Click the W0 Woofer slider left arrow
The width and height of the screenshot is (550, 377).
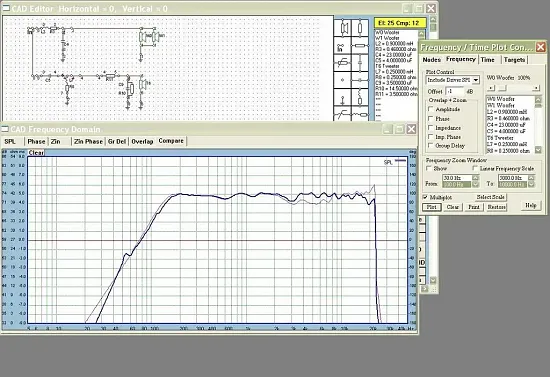(x=491, y=88)
